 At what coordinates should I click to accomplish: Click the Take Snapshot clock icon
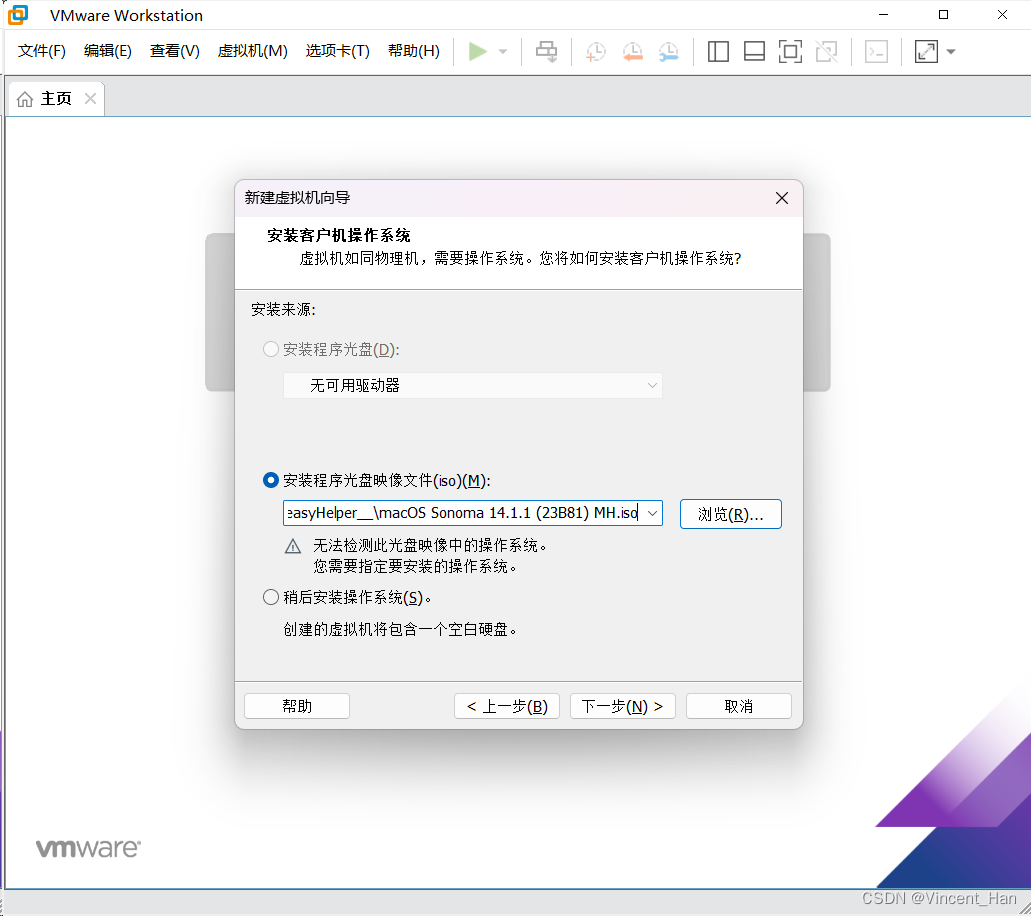pos(596,51)
